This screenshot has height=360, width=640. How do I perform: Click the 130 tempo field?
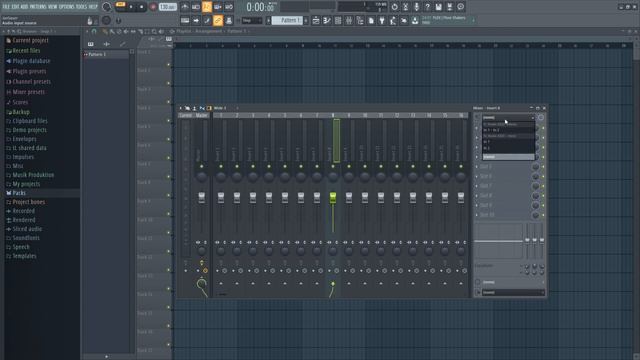pos(167,7)
